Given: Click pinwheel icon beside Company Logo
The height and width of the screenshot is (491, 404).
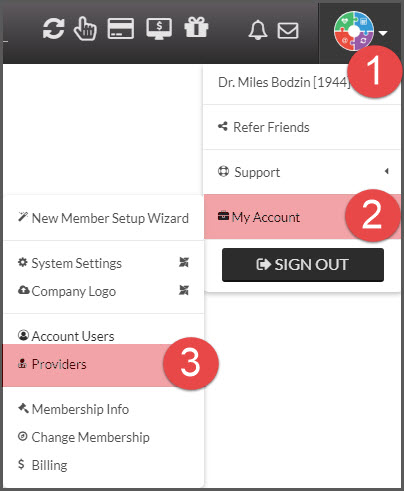Looking at the screenshot, I should [184, 290].
